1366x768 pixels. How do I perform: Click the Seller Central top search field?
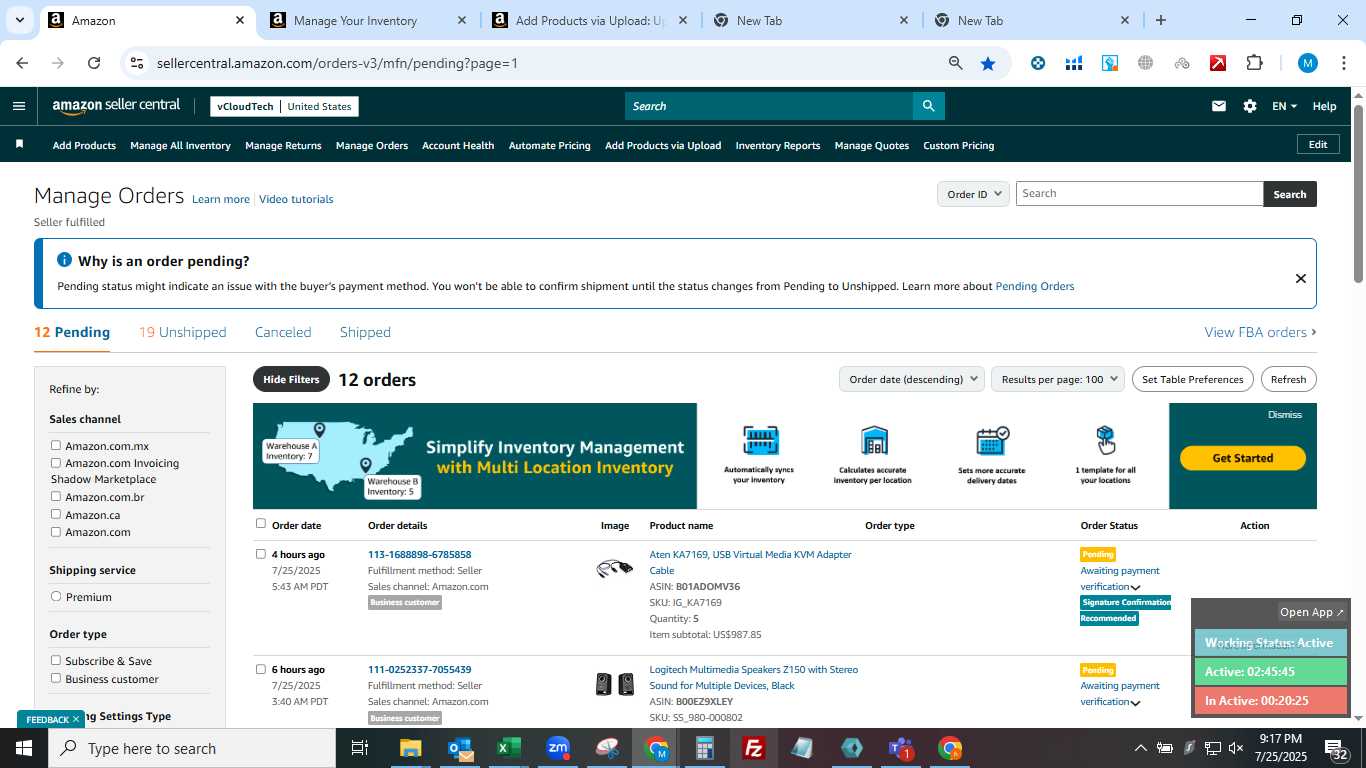point(769,106)
